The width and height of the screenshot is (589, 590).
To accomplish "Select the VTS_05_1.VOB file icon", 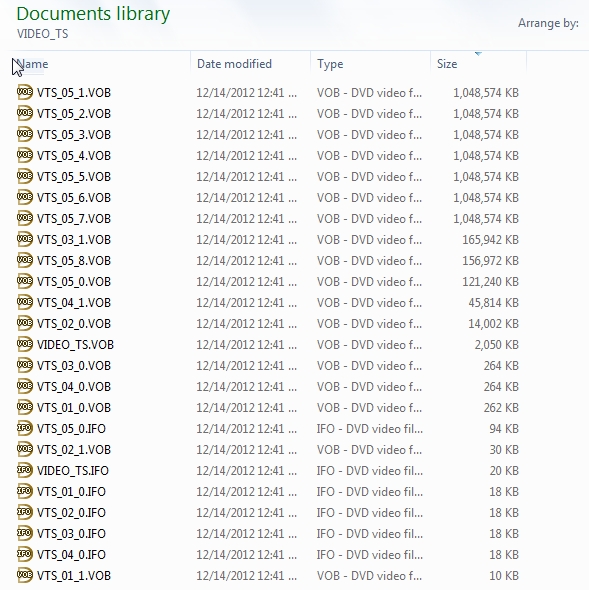I will (25, 92).
